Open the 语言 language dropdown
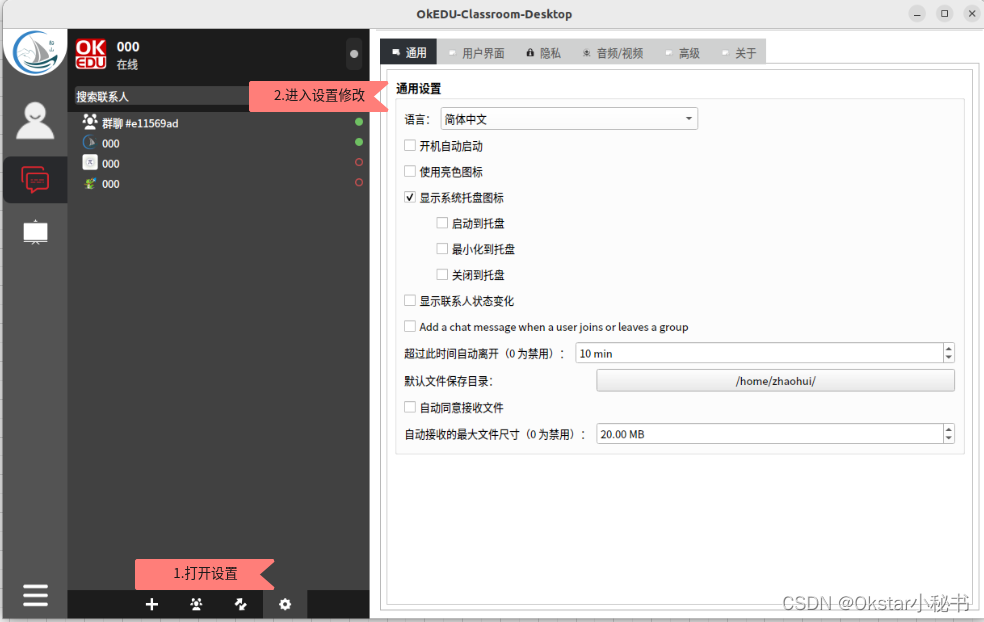 coord(569,119)
